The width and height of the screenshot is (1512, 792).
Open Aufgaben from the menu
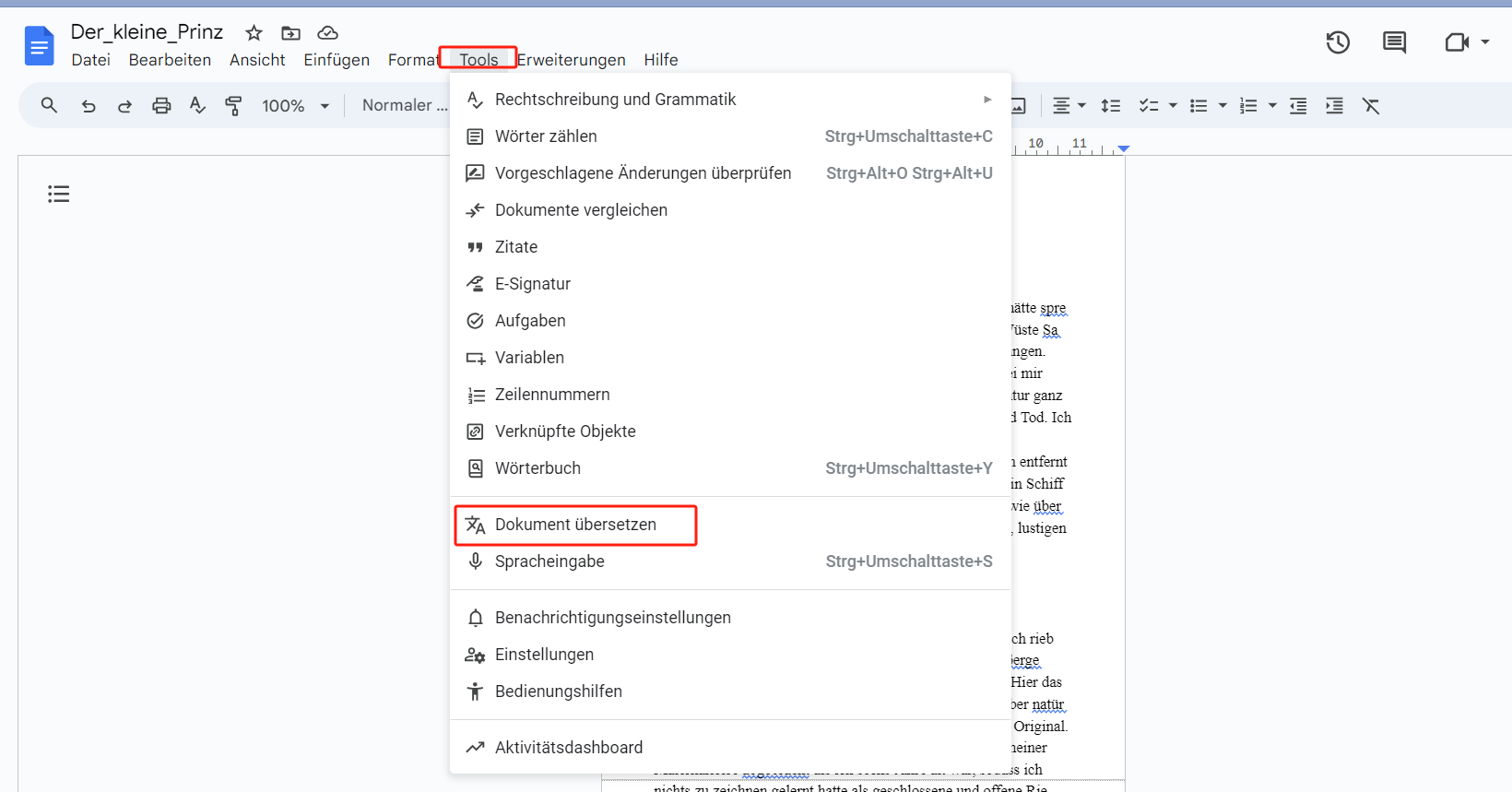tap(730, 321)
